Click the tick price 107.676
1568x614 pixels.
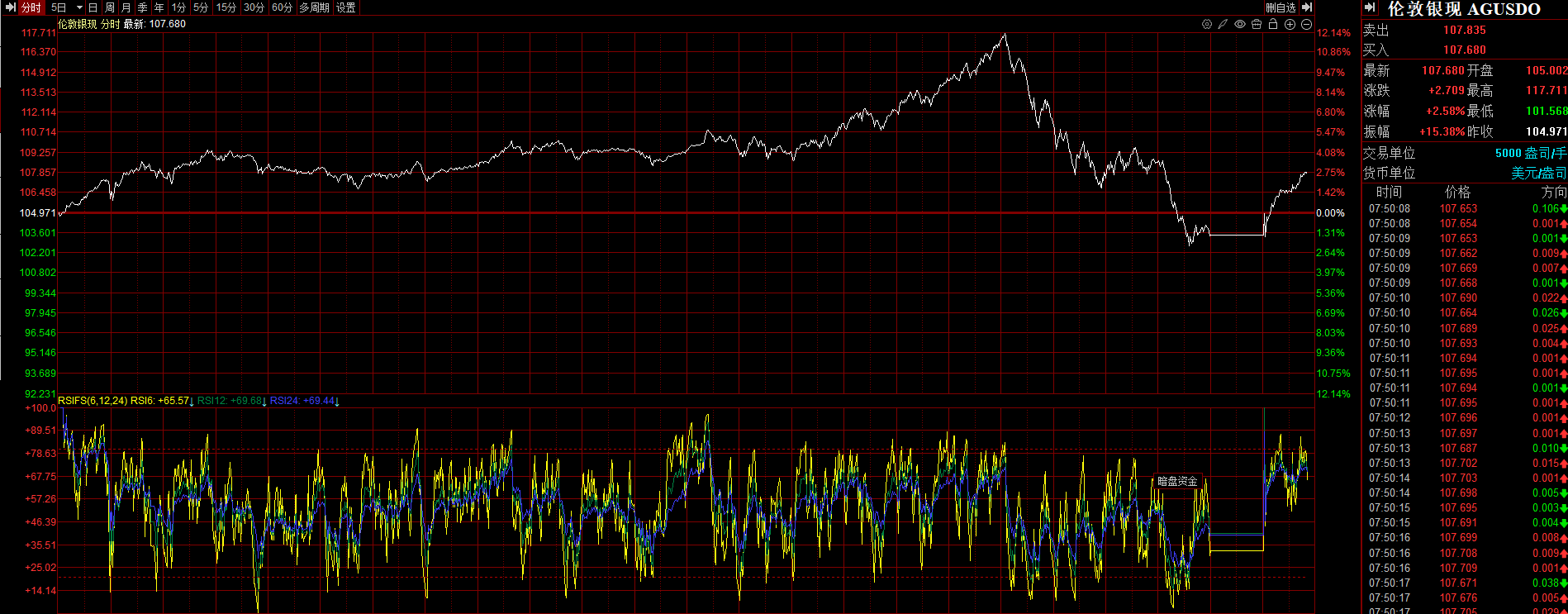[x=1458, y=598]
